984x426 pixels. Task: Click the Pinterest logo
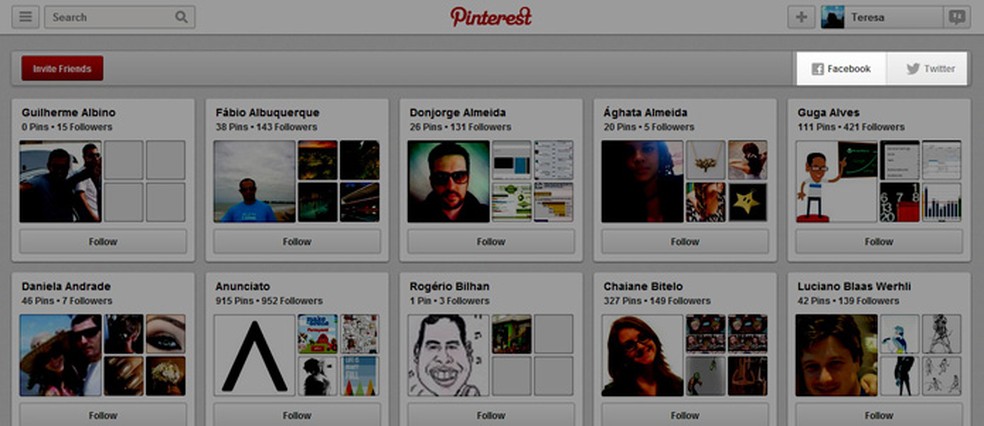click(x=491, y=17)
